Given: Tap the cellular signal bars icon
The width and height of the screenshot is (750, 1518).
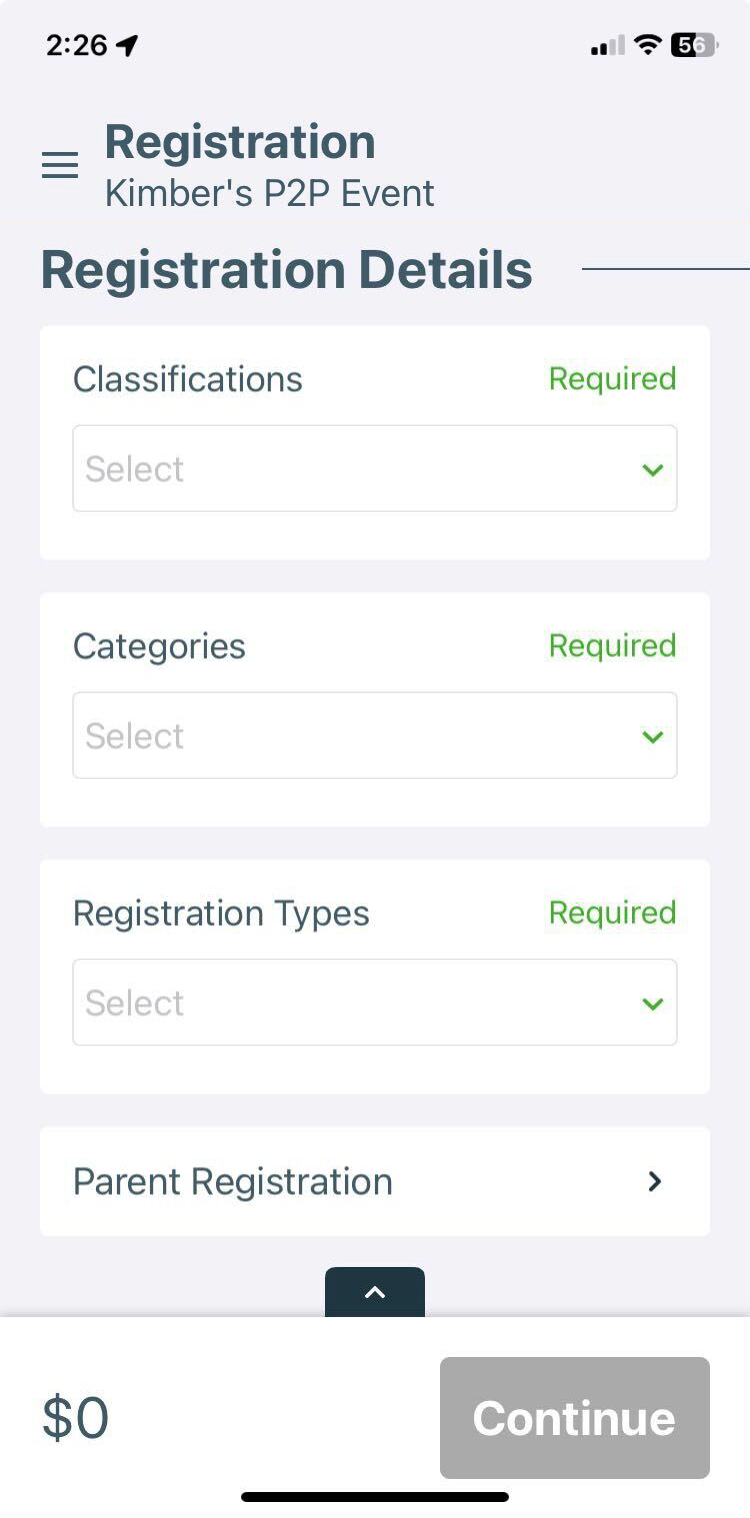Looking at the screenshot, I should pos(607,46).
